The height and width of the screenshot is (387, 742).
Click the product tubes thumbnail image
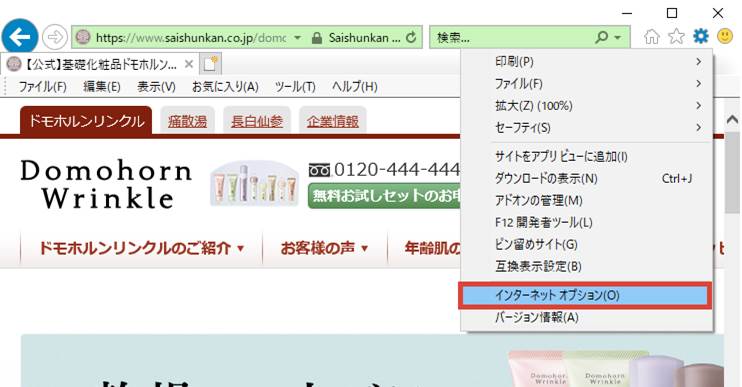click(255, 185)
